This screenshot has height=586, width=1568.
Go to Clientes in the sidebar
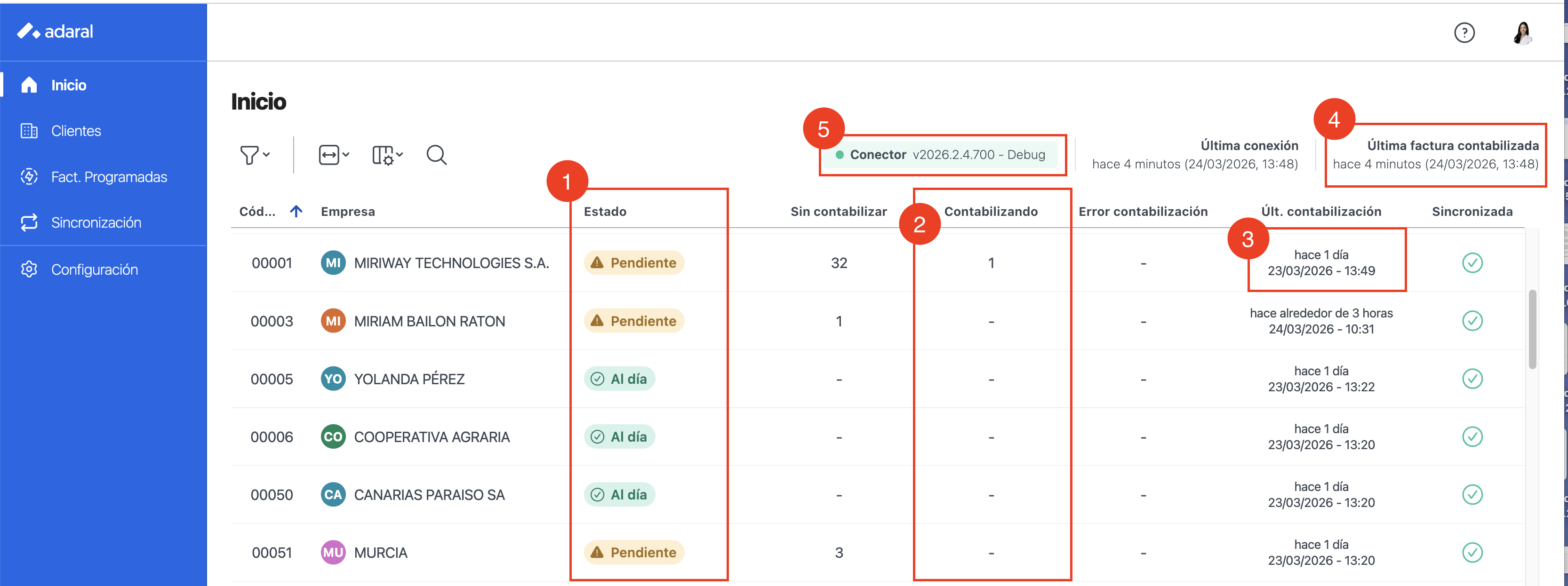(x=75, y=131)
